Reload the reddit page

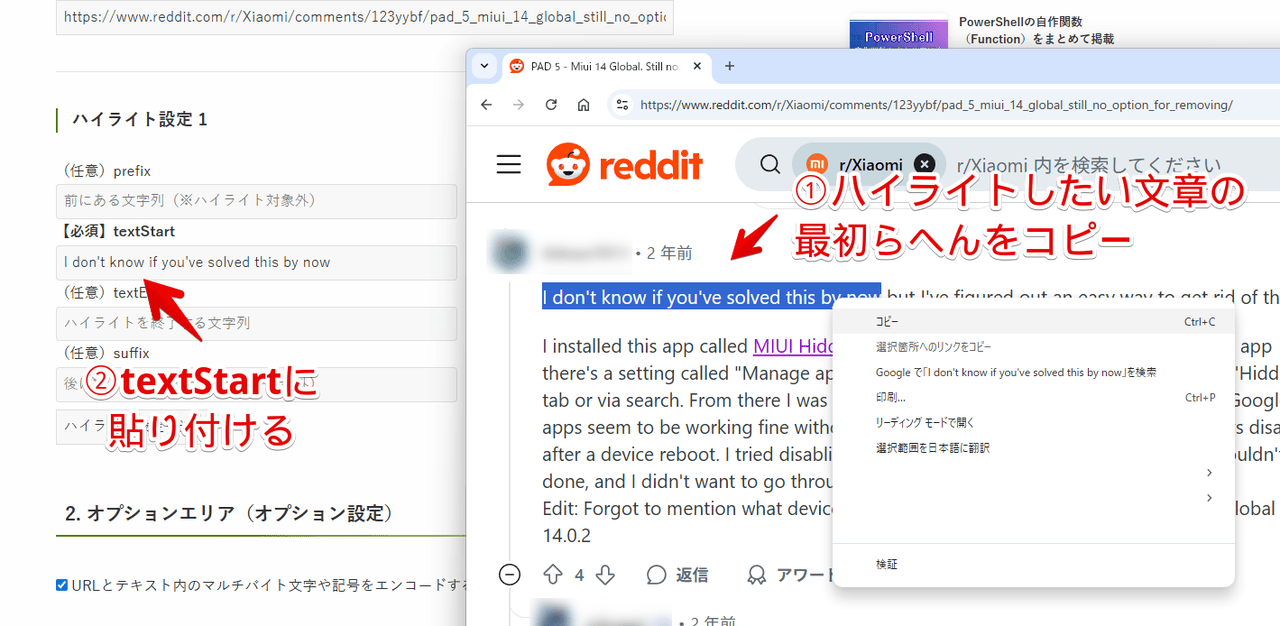(x=551, y=104)
